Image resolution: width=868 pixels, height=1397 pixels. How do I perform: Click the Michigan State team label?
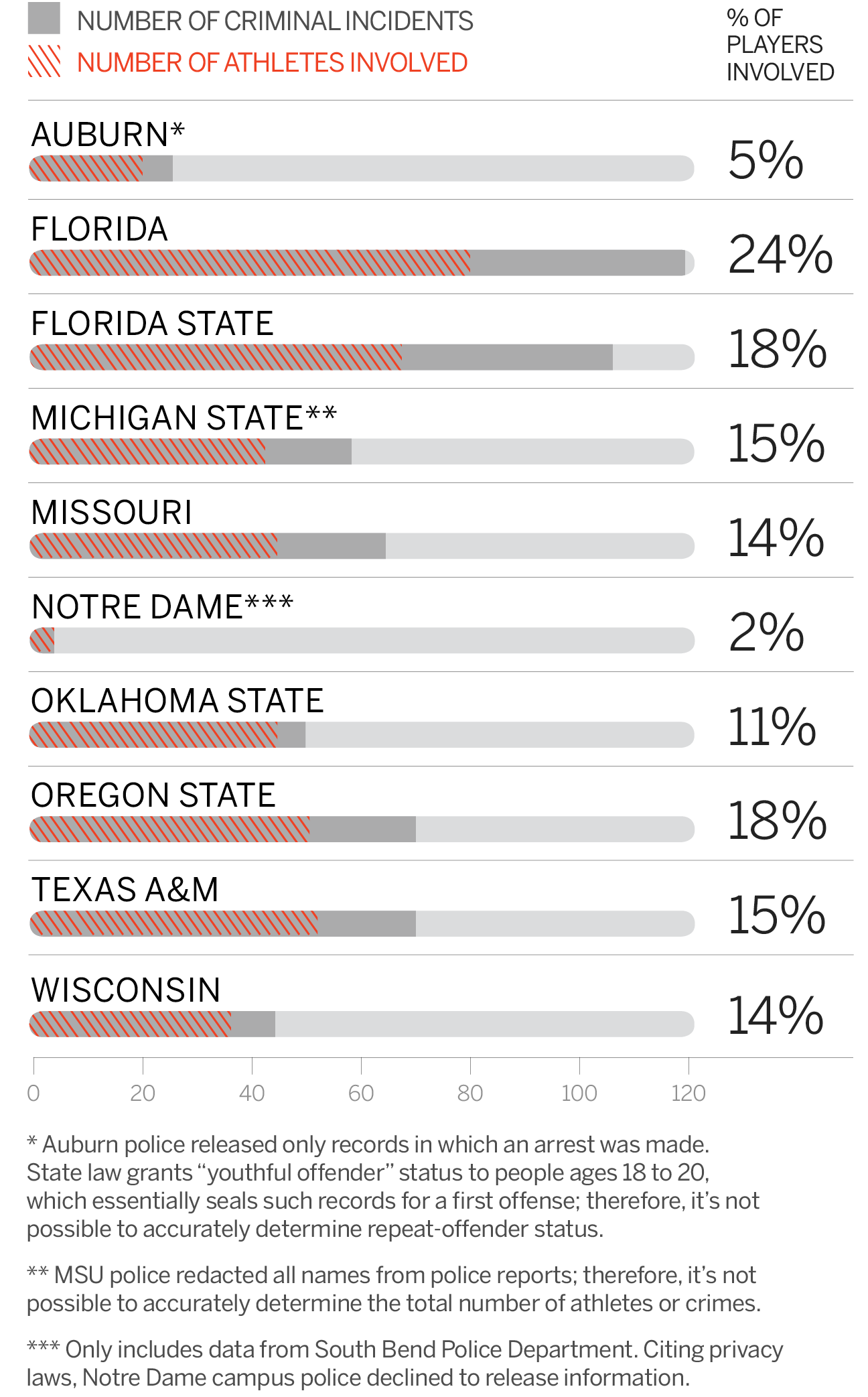184,418
